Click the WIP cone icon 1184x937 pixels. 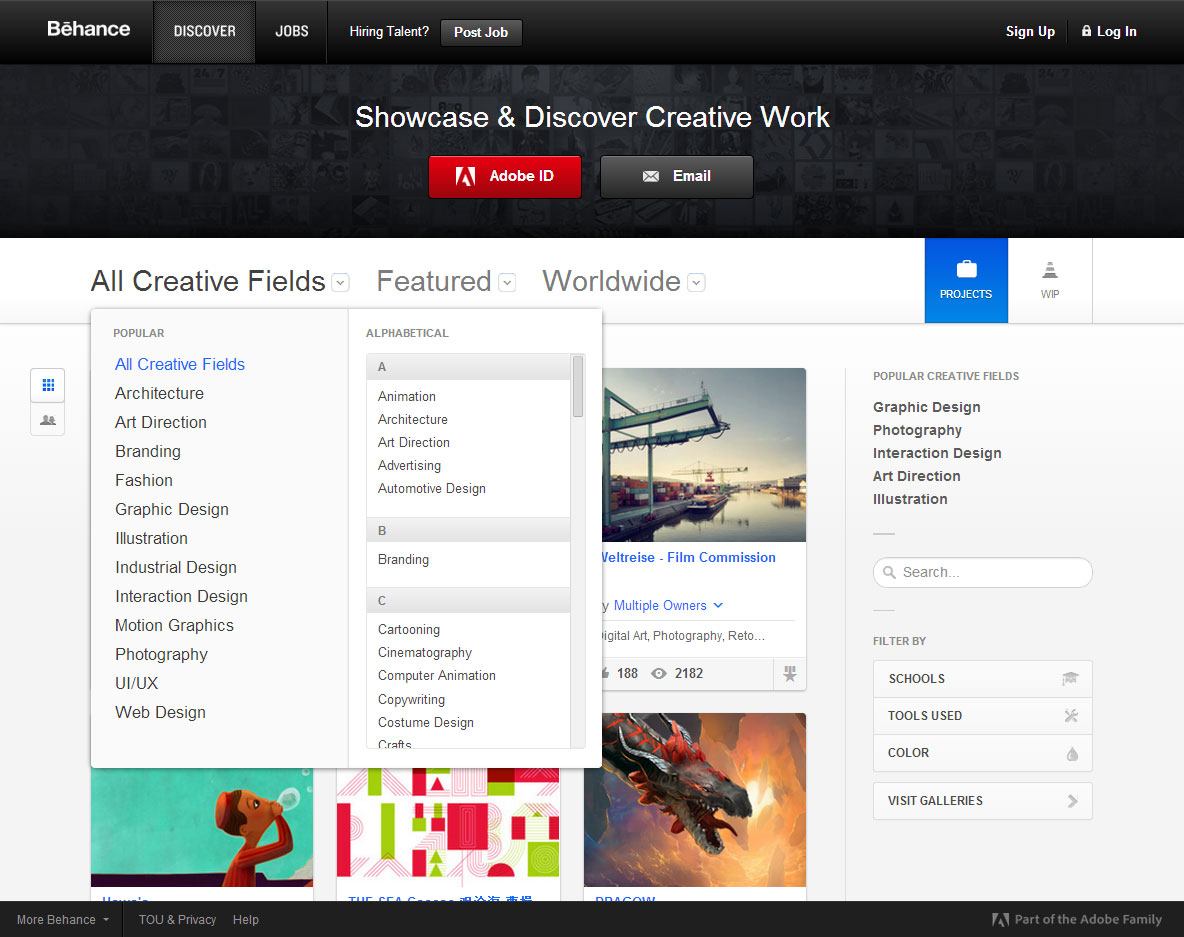1050,270
